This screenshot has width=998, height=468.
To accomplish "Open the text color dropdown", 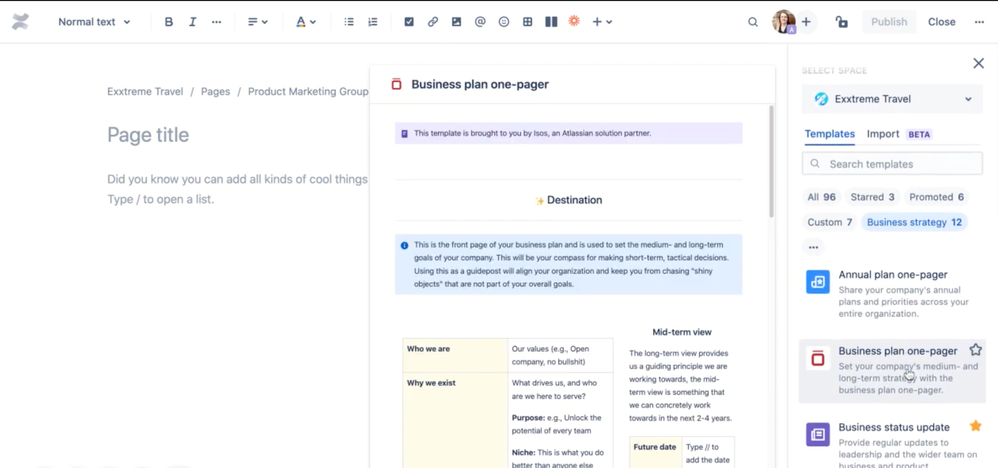I will tap(306, 22).
